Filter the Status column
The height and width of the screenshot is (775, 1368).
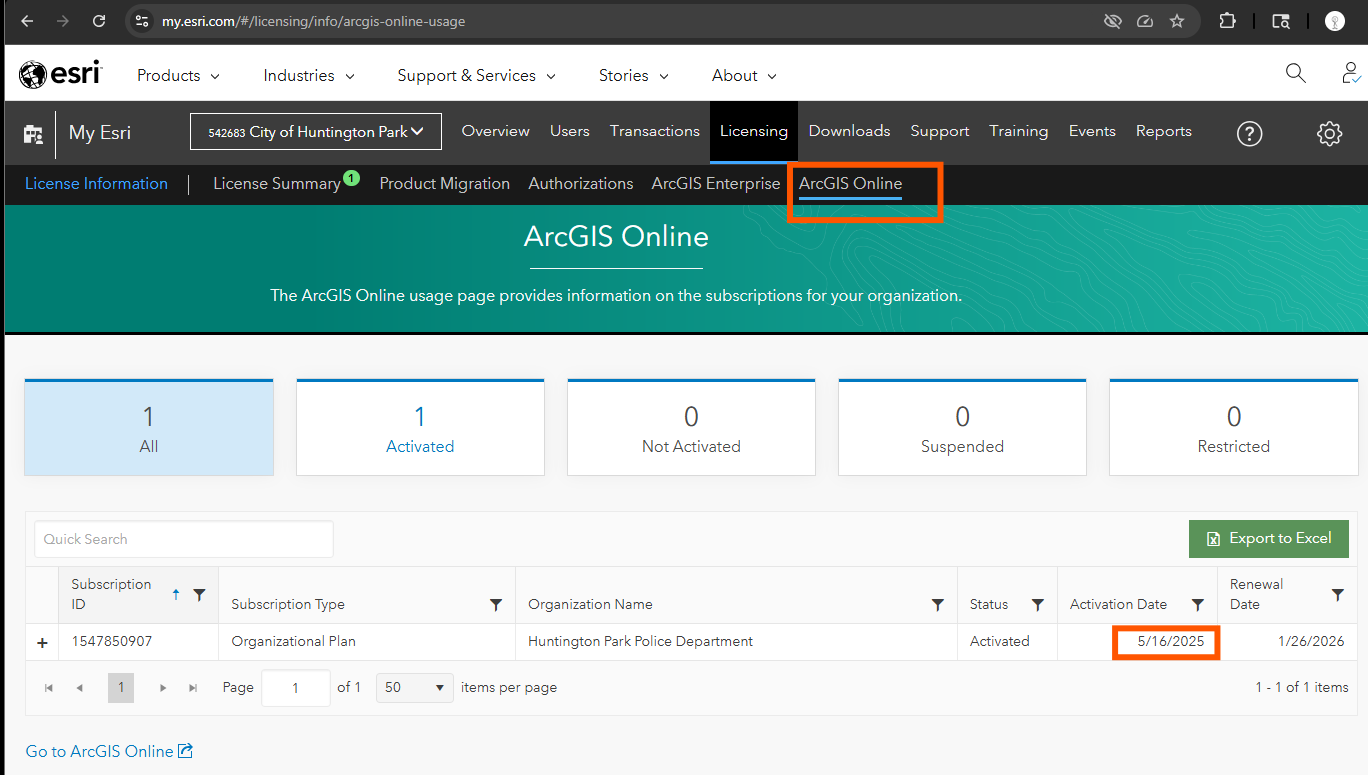(x=1037, y=604)
